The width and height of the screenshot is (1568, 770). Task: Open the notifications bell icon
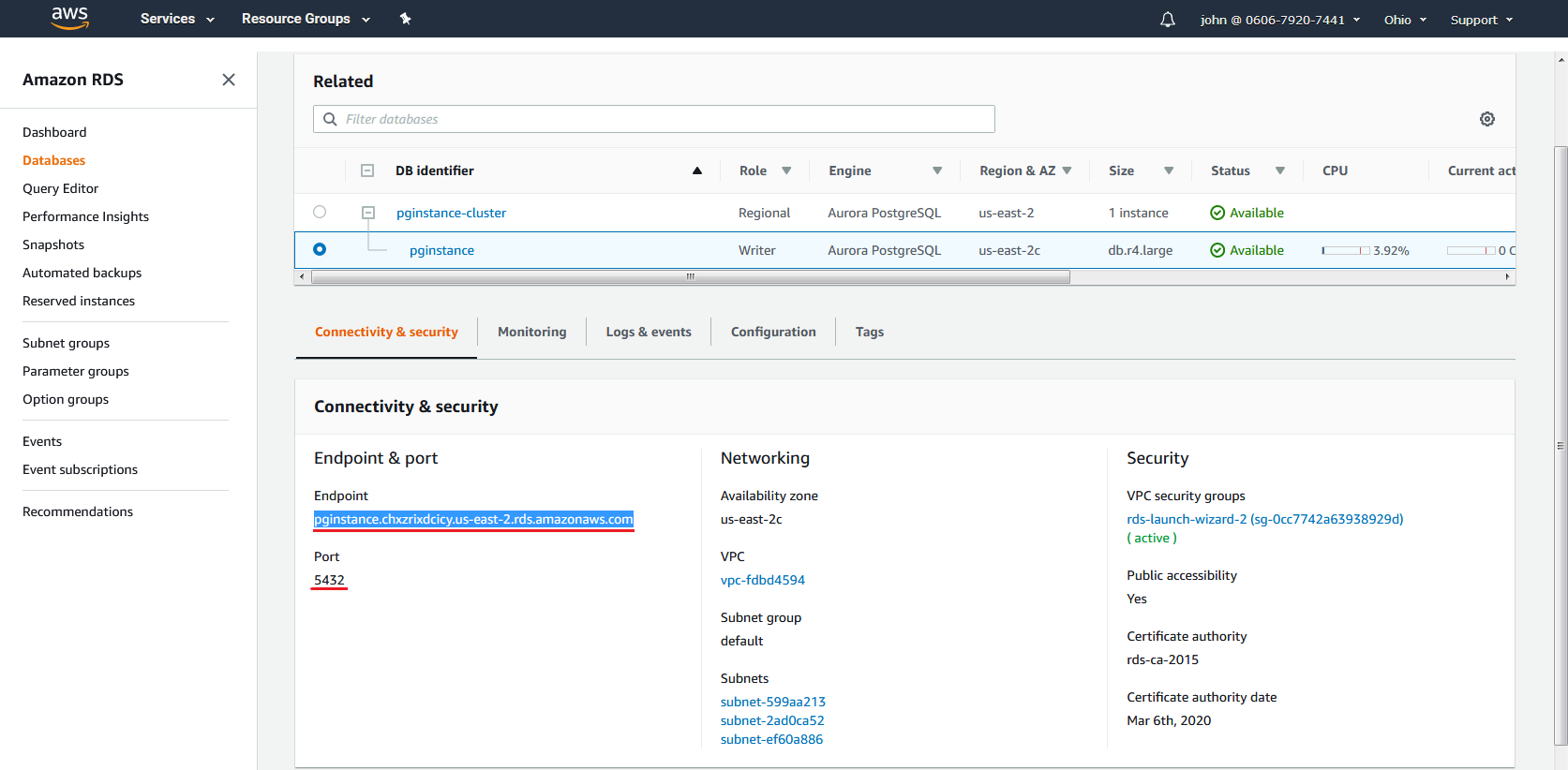(x=1168, y=20)
